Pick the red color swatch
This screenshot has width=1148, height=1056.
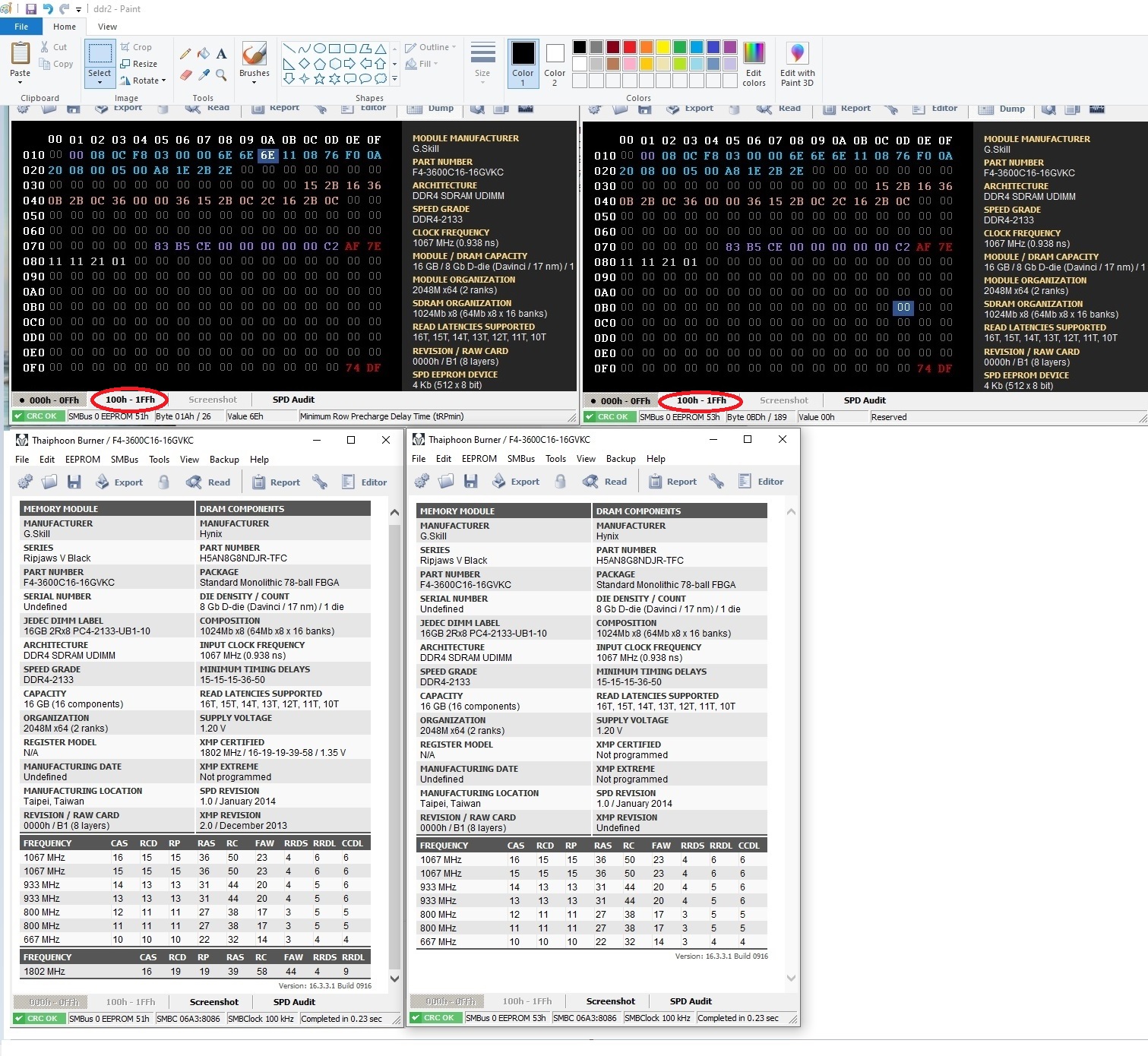(x=629, y=47)
